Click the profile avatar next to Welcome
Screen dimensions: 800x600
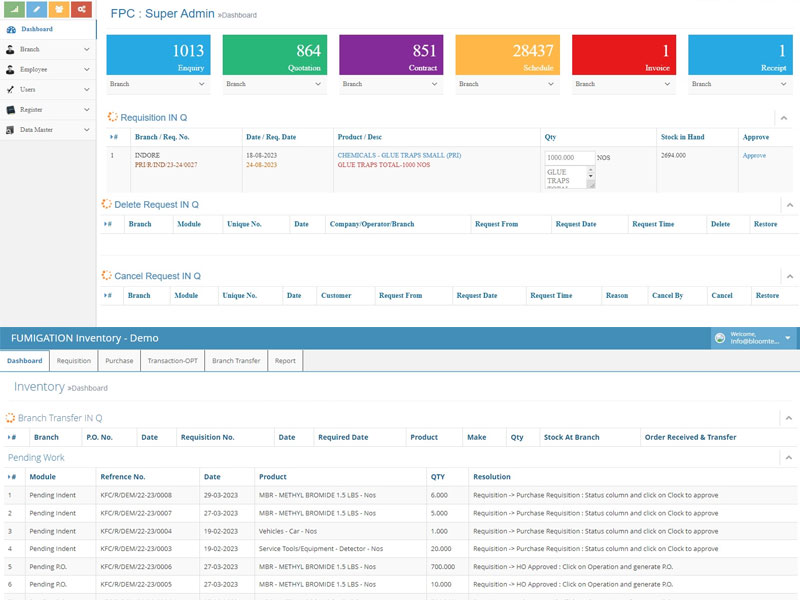point(720,337)
